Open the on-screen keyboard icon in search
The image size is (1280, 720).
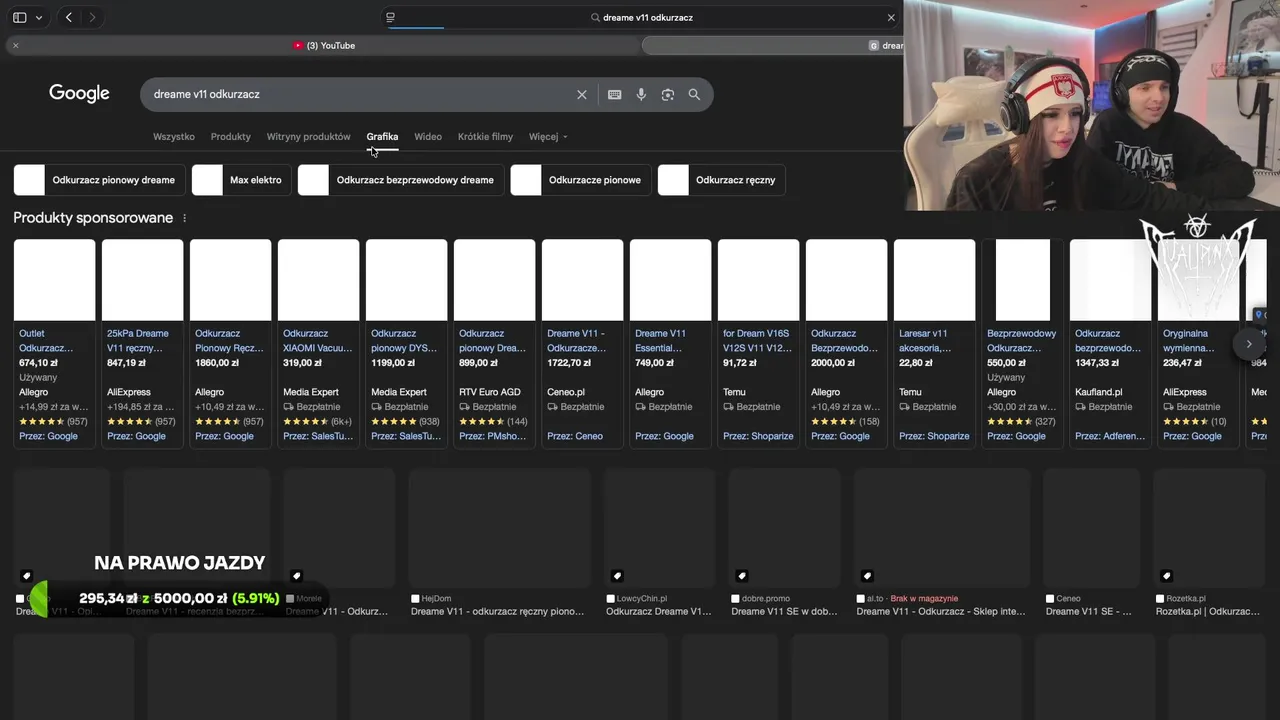click(x=614, y=94)
